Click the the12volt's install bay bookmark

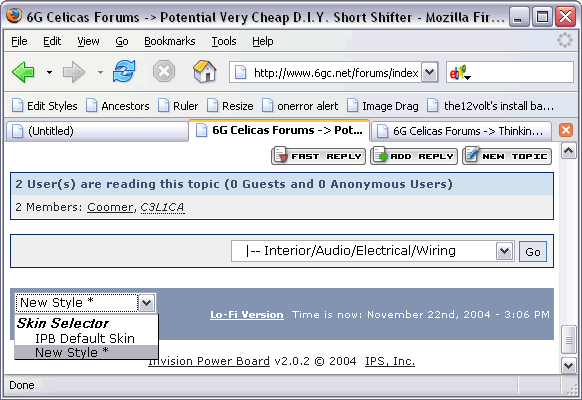click(491, 106)
